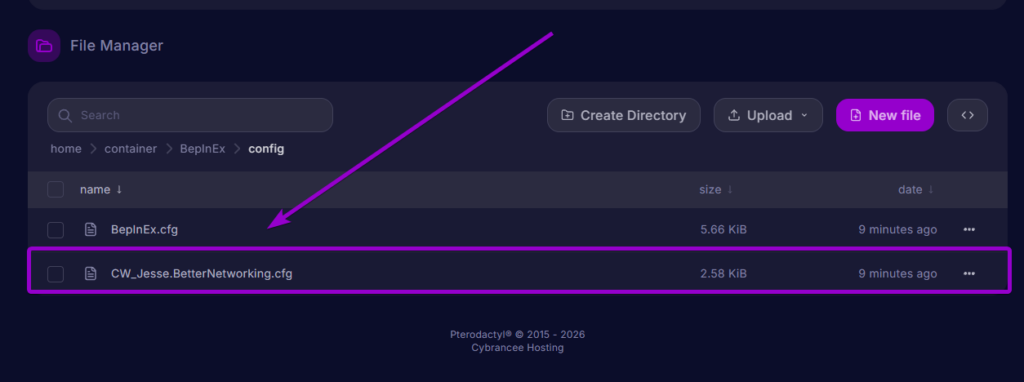Click the code brackets icon button
The width and height of the screenshot is (1024, 382).
coord(967,115)
